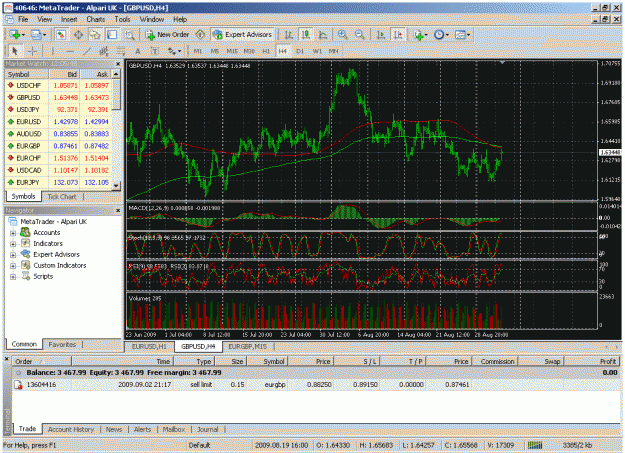Select pending order 13604416 row
The height and width of the screenshot is (453, 625).
tap(316, 384)
